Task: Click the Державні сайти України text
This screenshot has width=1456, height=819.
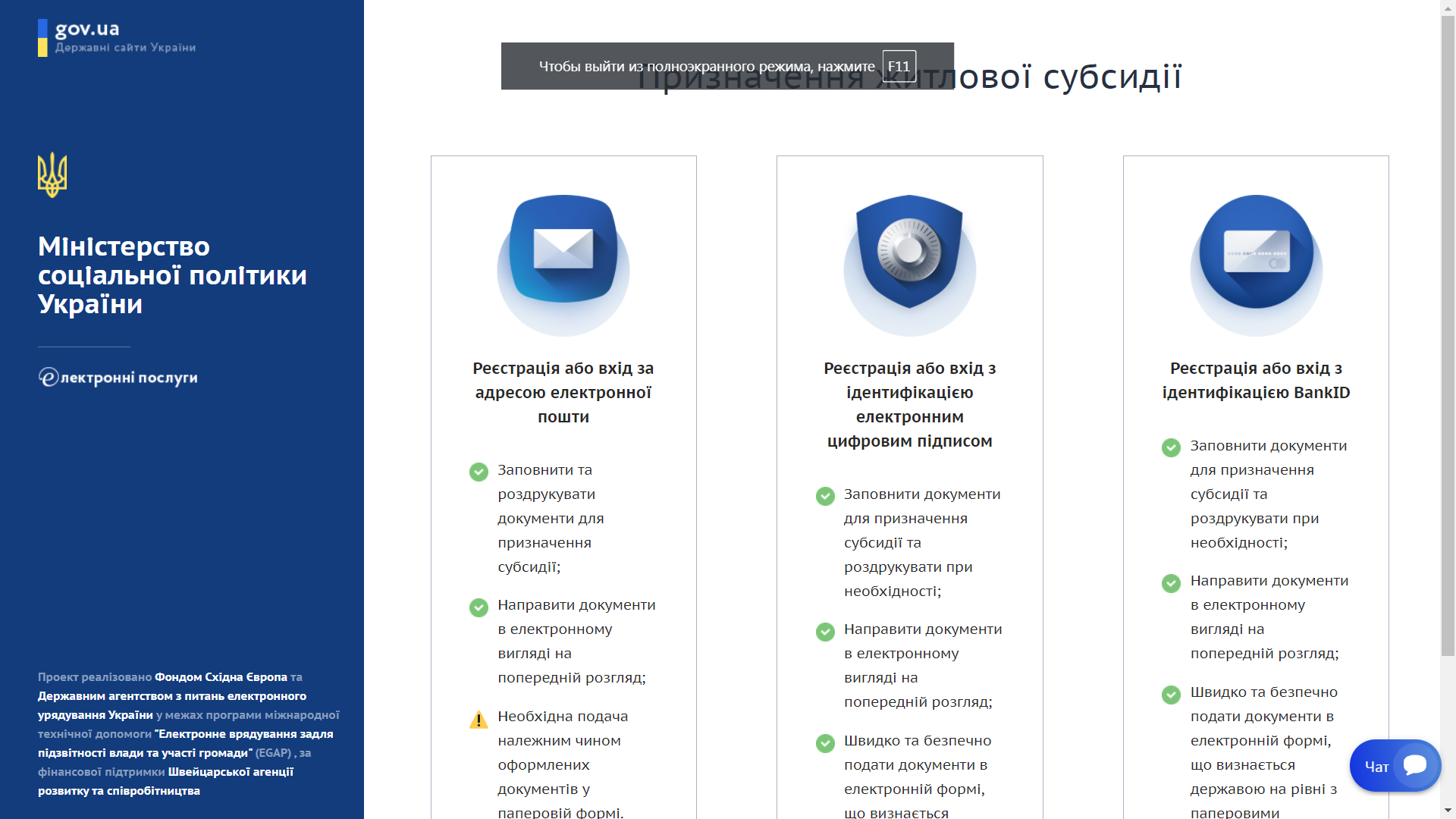Action: (x=125, y=48)
